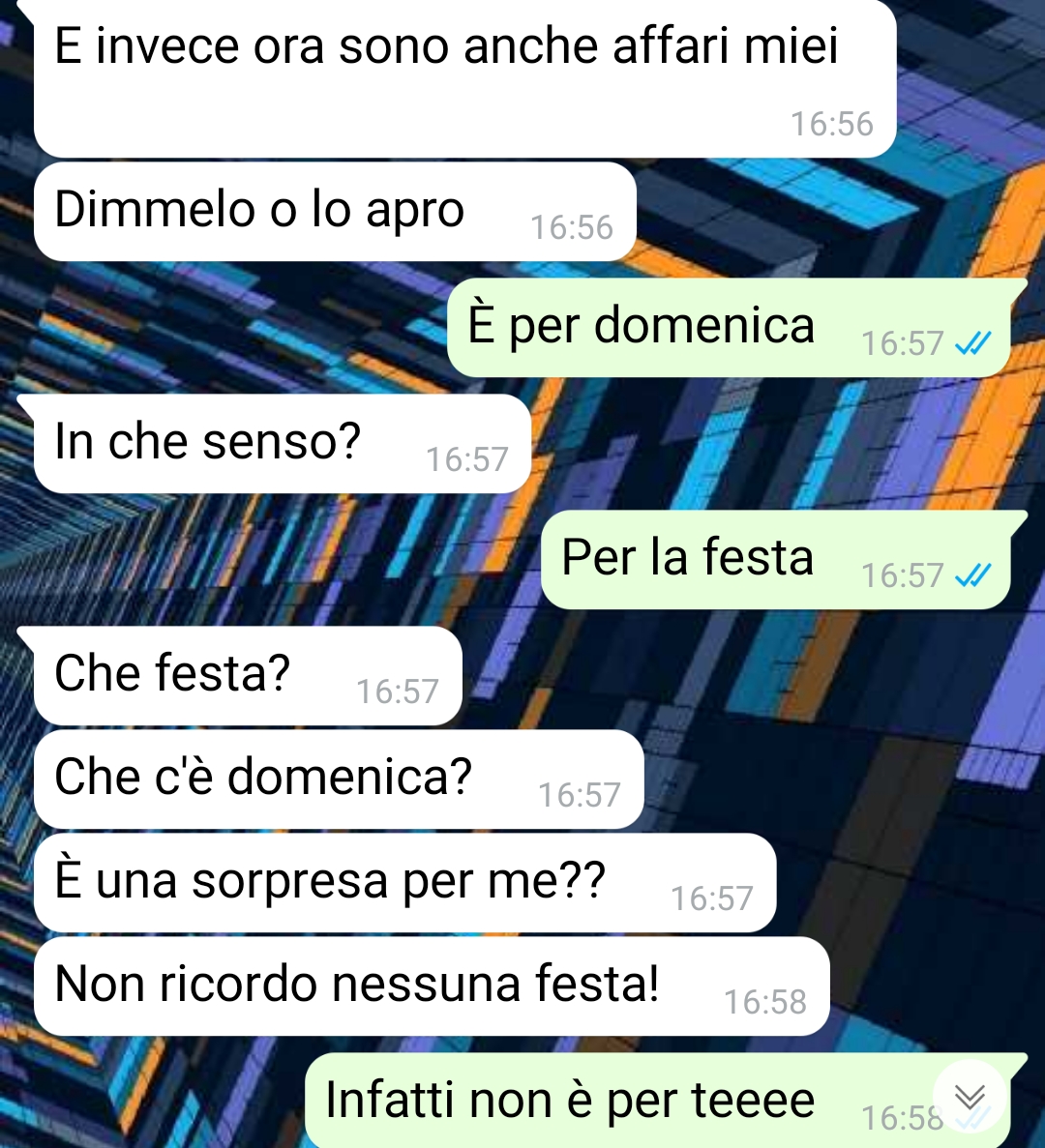Screen dimensions: 1045x1148
Task: Select the 'Che c'è domenica?' message
Action: point(339,780)
